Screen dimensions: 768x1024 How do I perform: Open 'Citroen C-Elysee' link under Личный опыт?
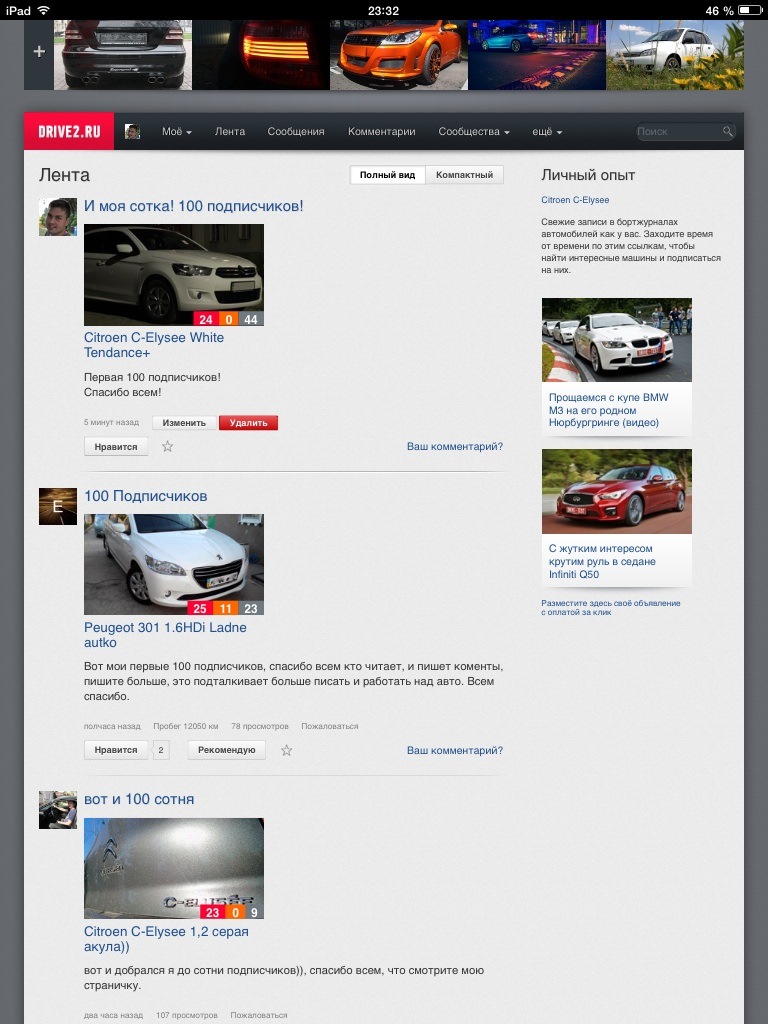point(575,200)
